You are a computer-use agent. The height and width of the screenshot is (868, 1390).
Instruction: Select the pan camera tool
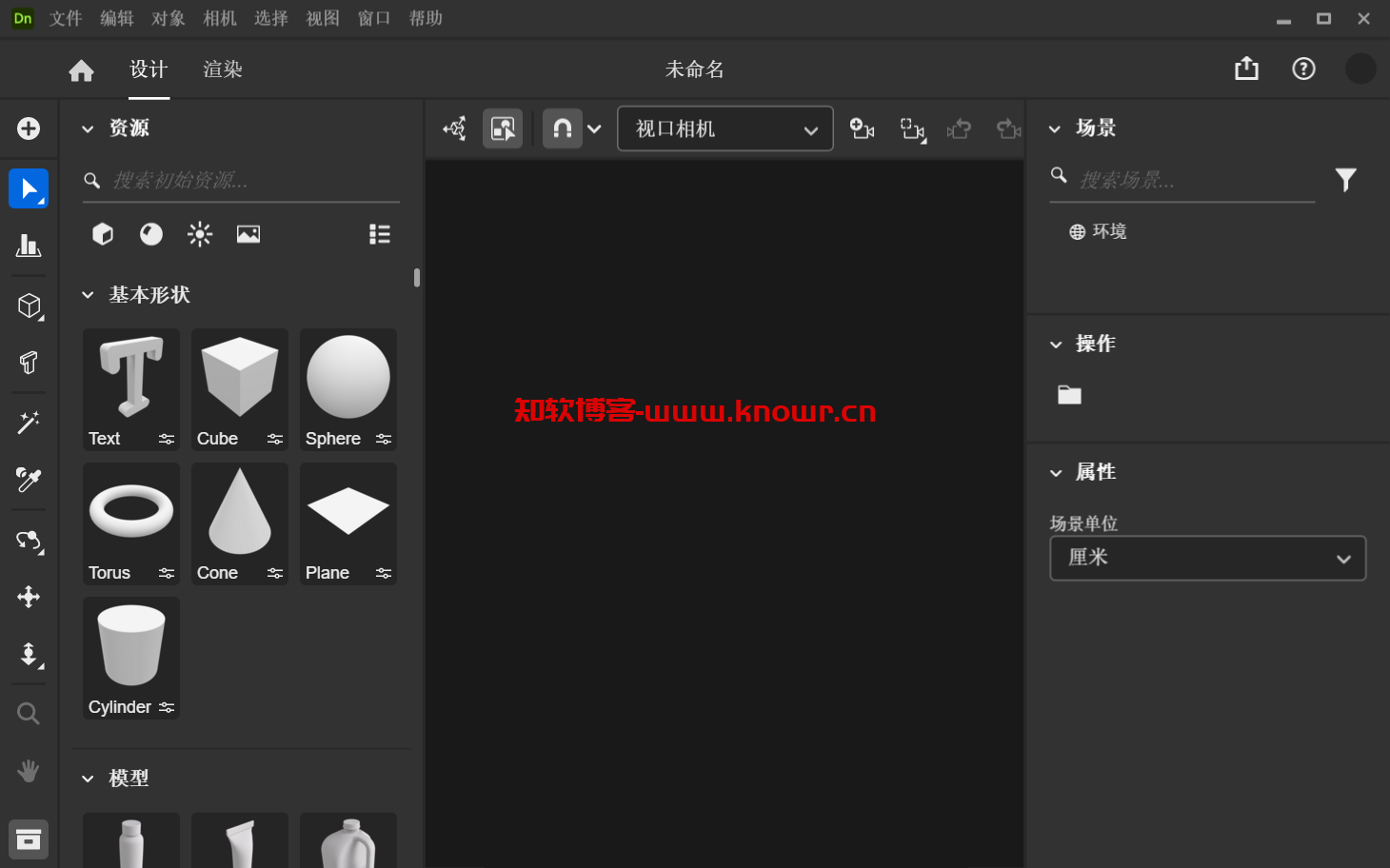pyautogui.click(x=29, y=597)
